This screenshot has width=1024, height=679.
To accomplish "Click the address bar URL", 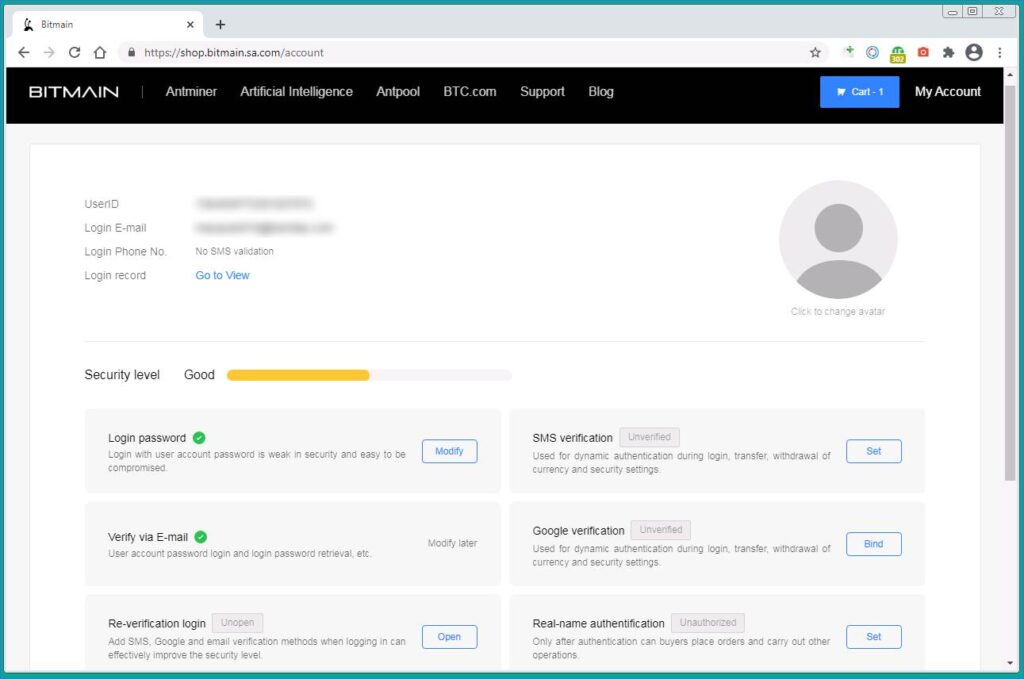I will coord(234,52).
